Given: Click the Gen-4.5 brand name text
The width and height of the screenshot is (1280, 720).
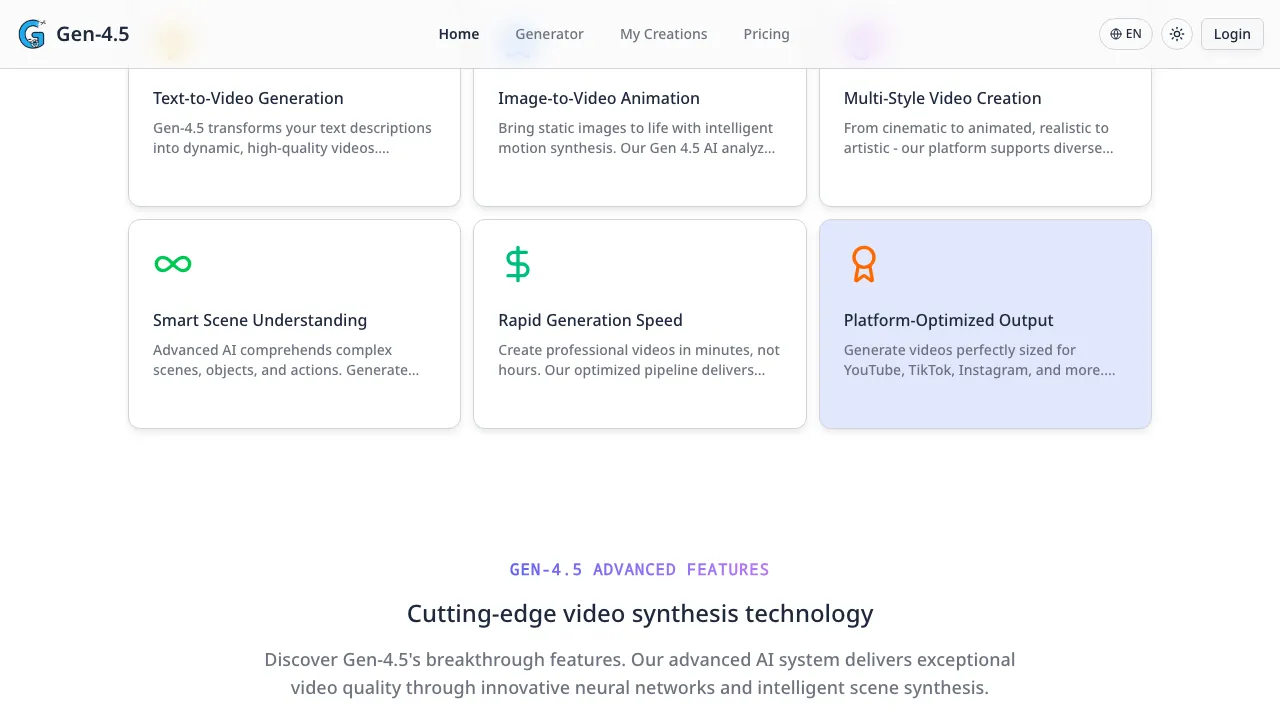Looking at the screenshot, I should pyautogui.click(x=93, y=34).
